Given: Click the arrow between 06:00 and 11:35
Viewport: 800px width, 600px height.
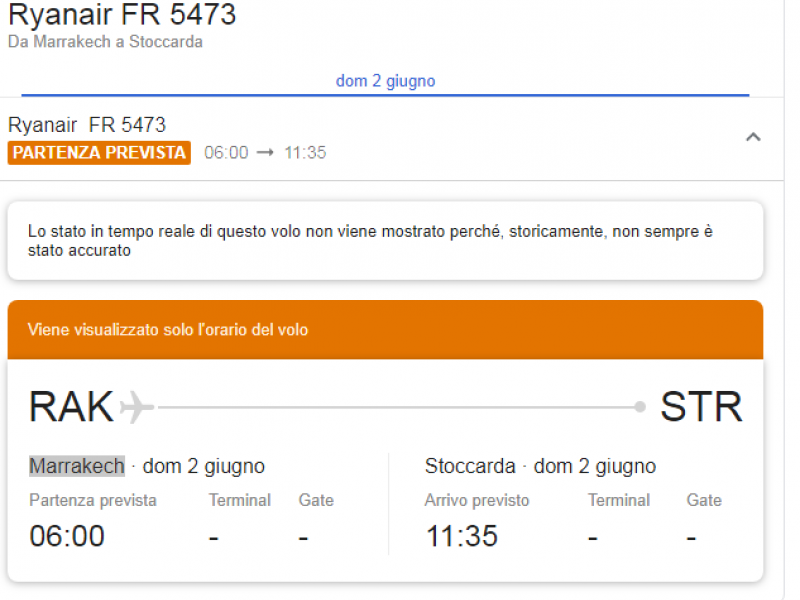Looking at the screenshot, I should click(x=265, y=153).
